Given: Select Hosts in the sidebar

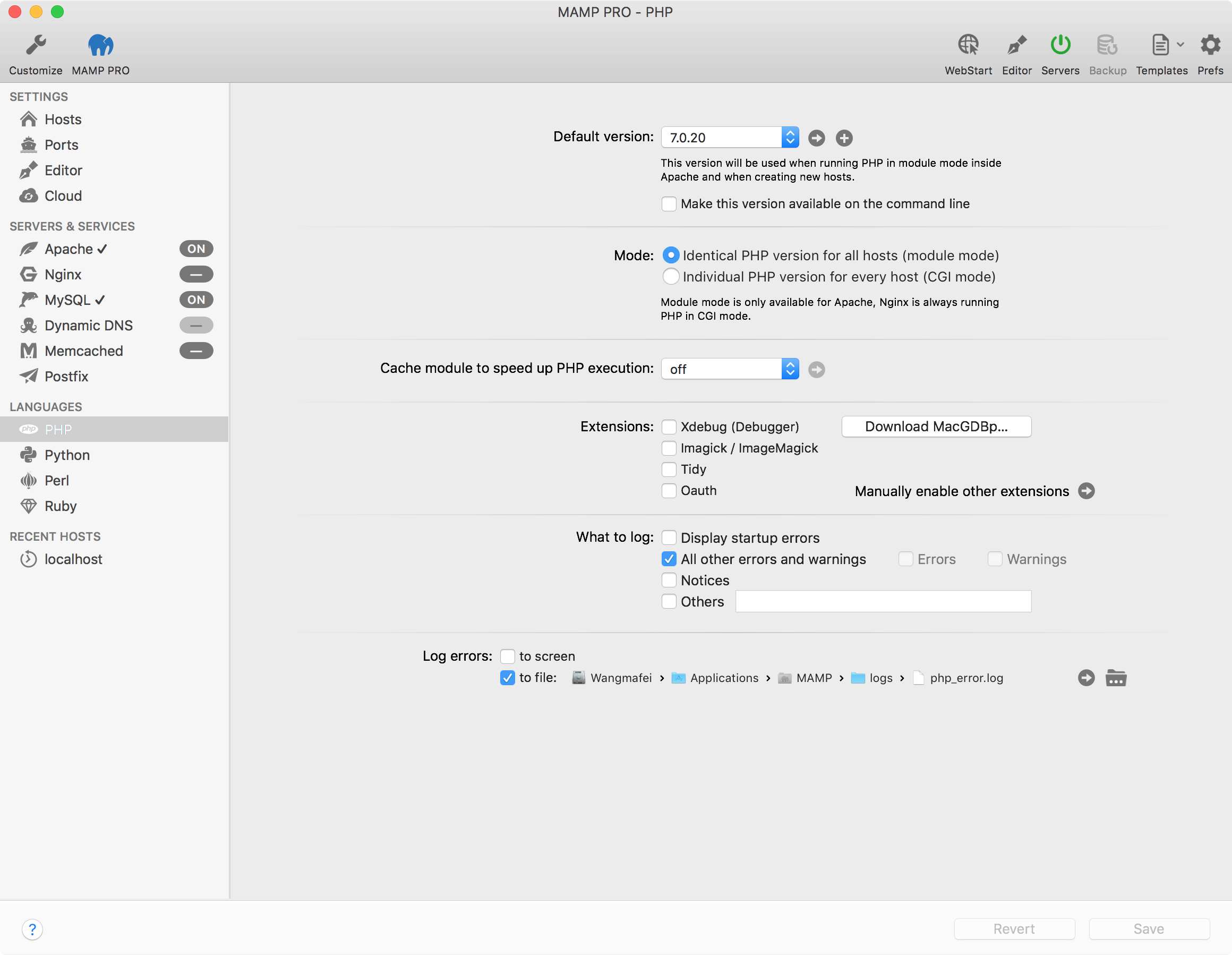Looking at the screenshot, I should [114, 120].
